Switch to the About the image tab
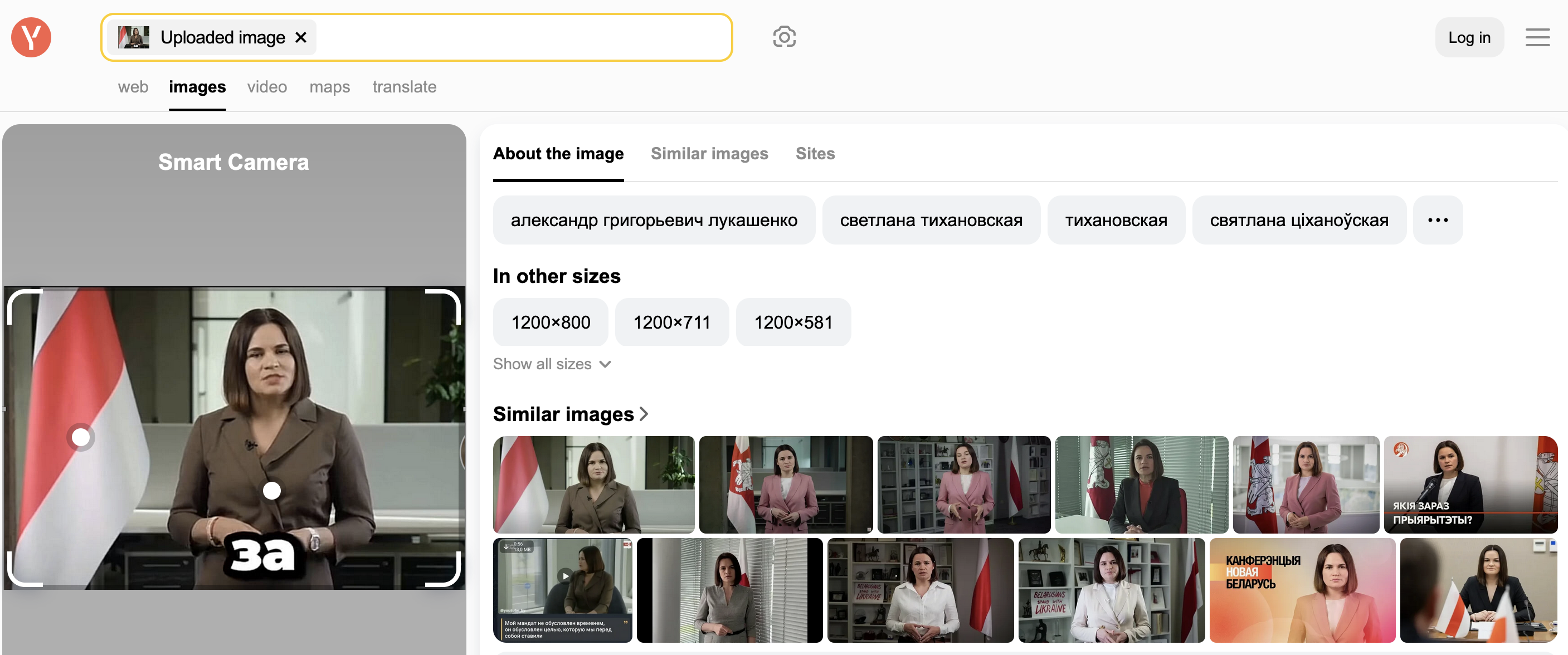Image resolution: width=1568 pixels, height=655 pixels. tap(557, 154)
